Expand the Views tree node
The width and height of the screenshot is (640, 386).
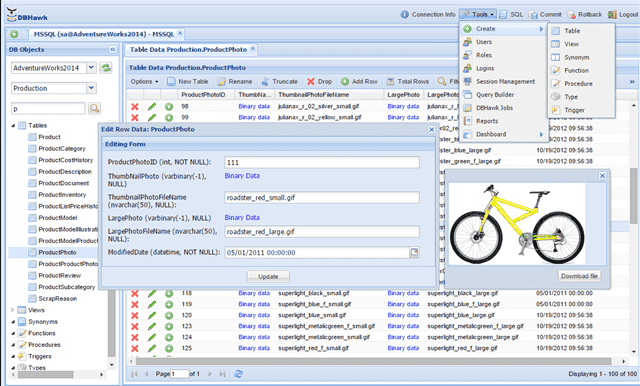[x=13, y=310]
